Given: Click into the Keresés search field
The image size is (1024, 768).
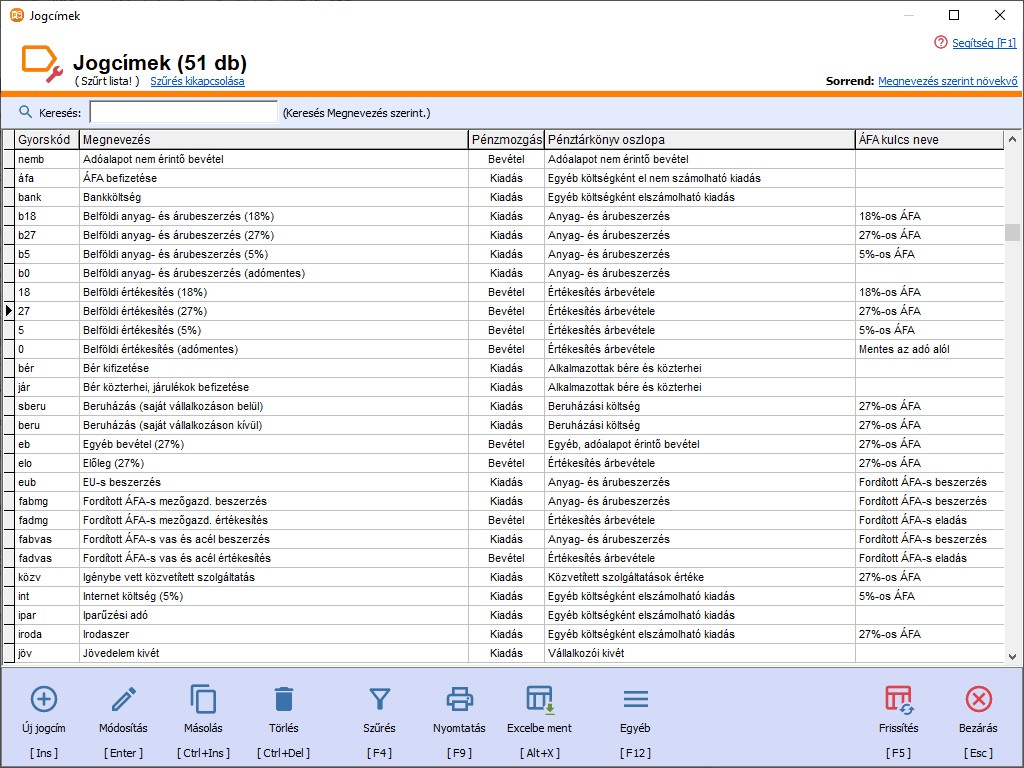Looking at the screenshot, I should (183, 113).
